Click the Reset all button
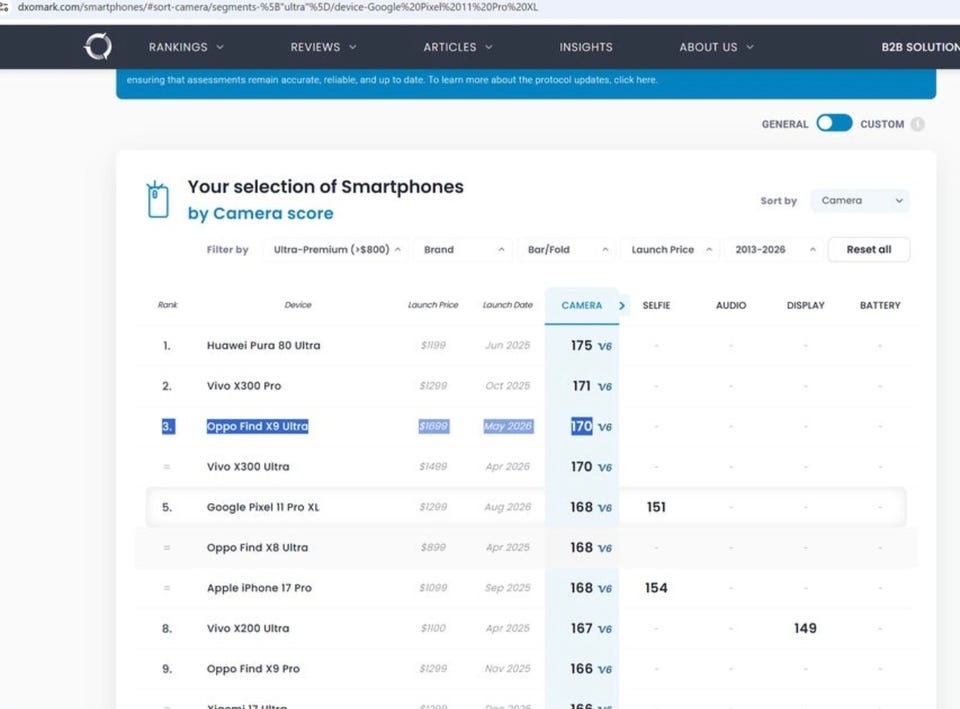This screenshot has width=960, height=709. [x=869, y=250]
